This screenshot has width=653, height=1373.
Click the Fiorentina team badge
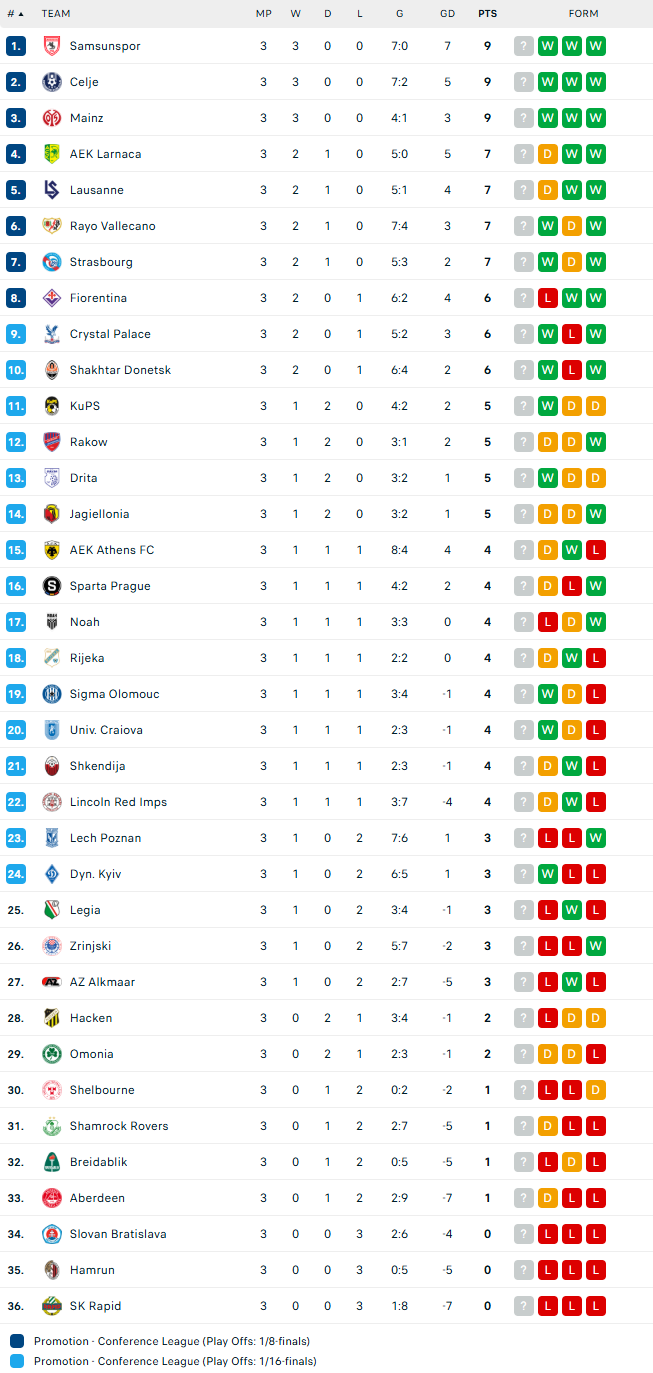52,298
